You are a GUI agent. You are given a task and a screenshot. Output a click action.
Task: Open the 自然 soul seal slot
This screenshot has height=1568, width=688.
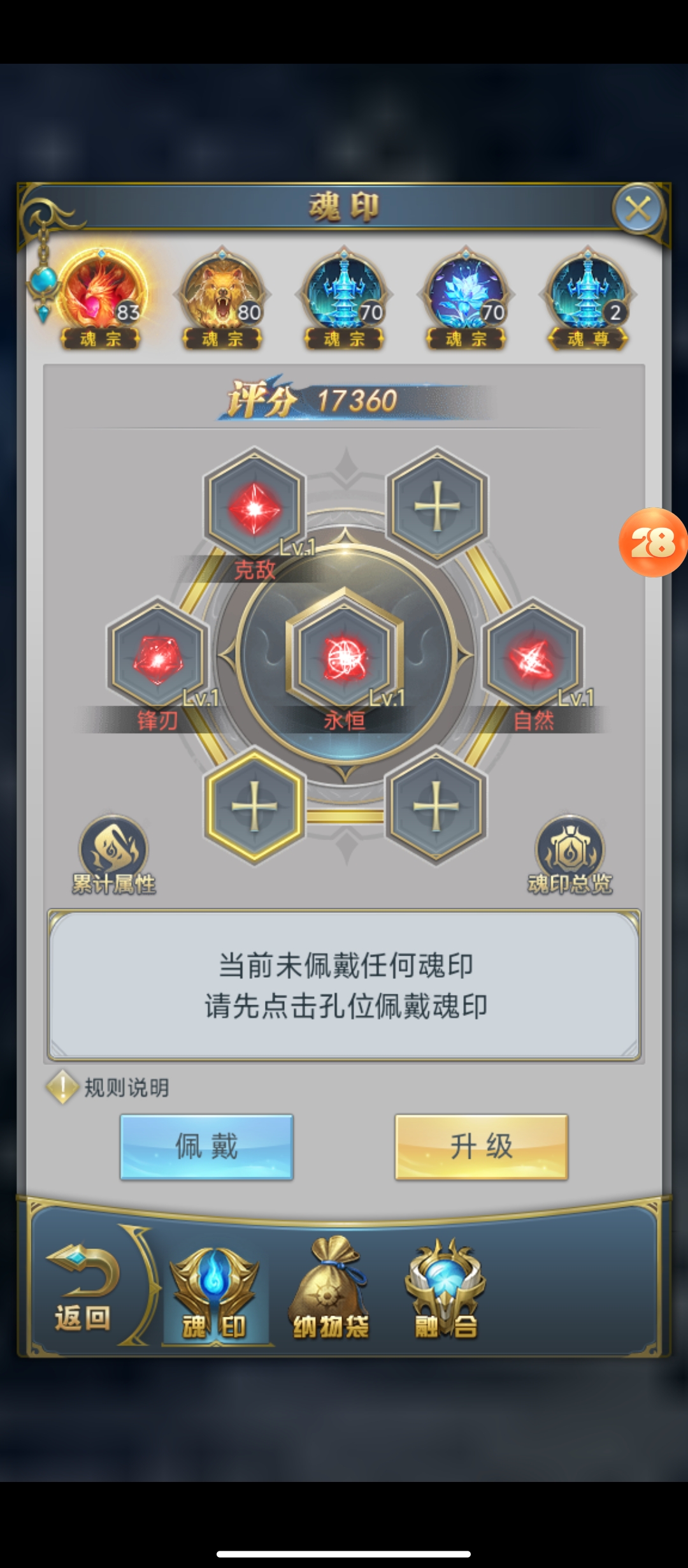(533, 657)
